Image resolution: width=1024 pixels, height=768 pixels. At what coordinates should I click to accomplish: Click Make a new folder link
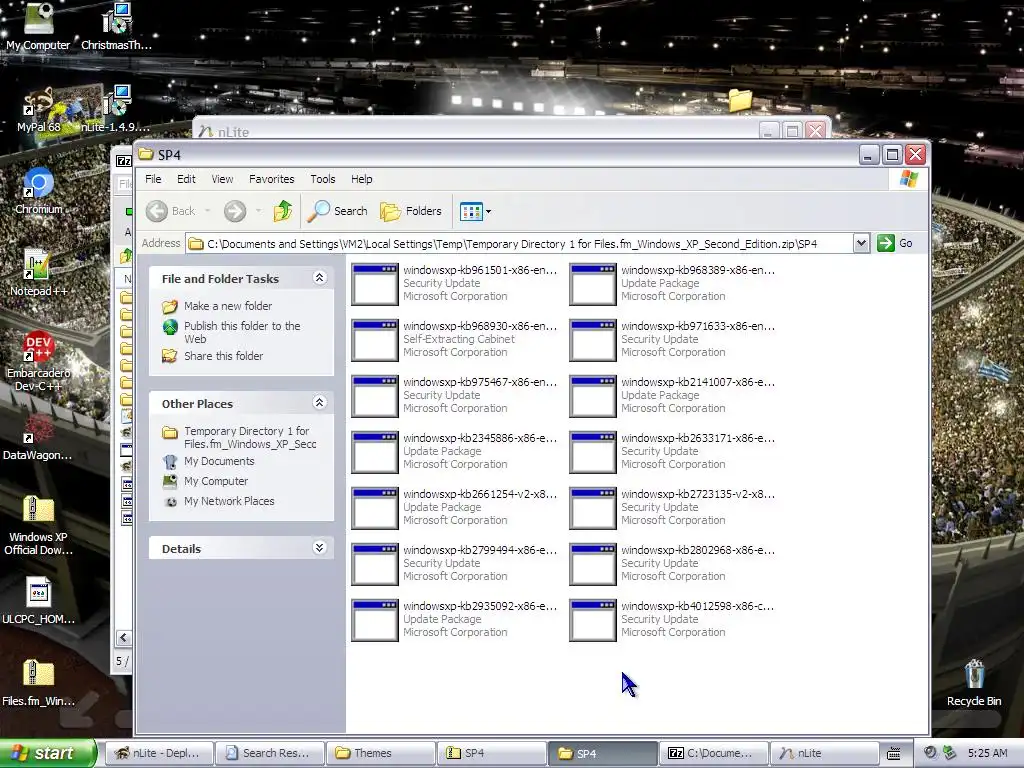click(228, 306)
